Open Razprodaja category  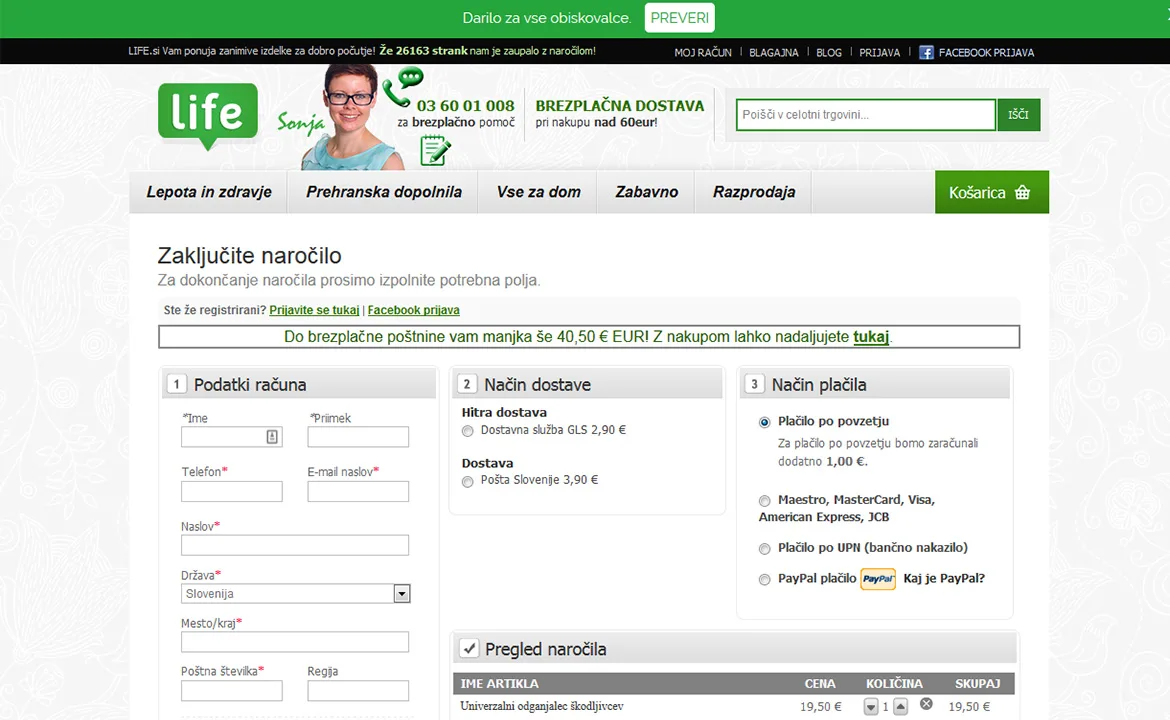click(x=754, y=192)
